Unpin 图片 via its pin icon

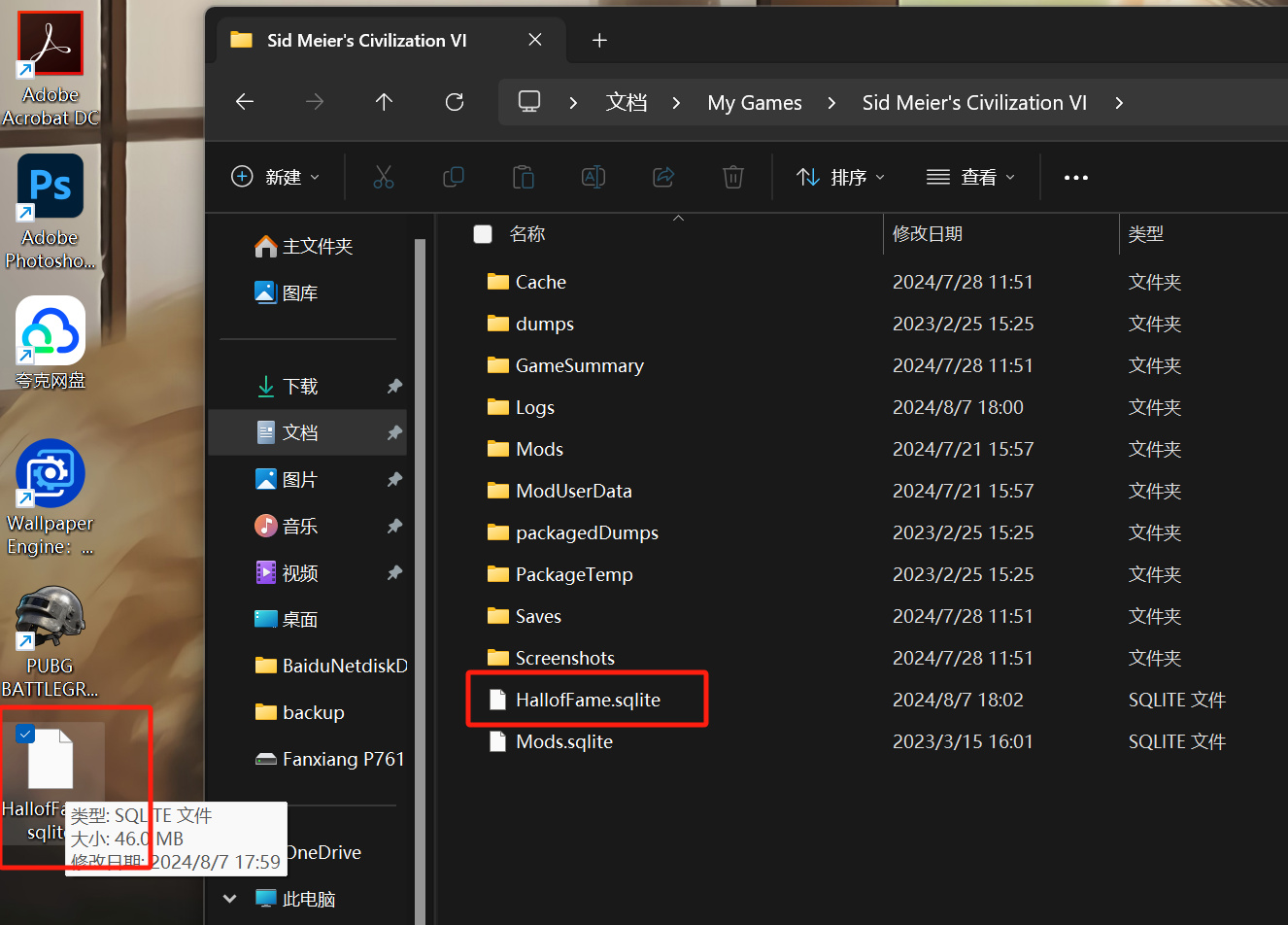pos(394,480)
